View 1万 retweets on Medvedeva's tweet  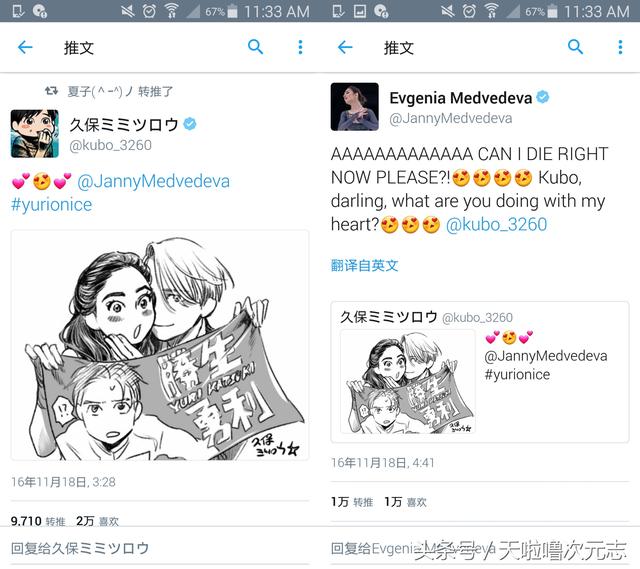352,502
